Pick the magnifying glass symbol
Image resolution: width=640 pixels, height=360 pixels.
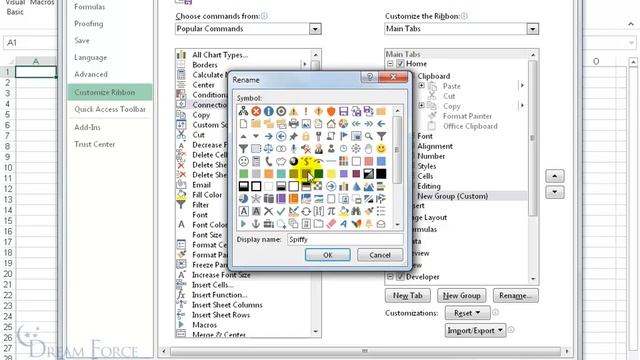click(369, 136)
